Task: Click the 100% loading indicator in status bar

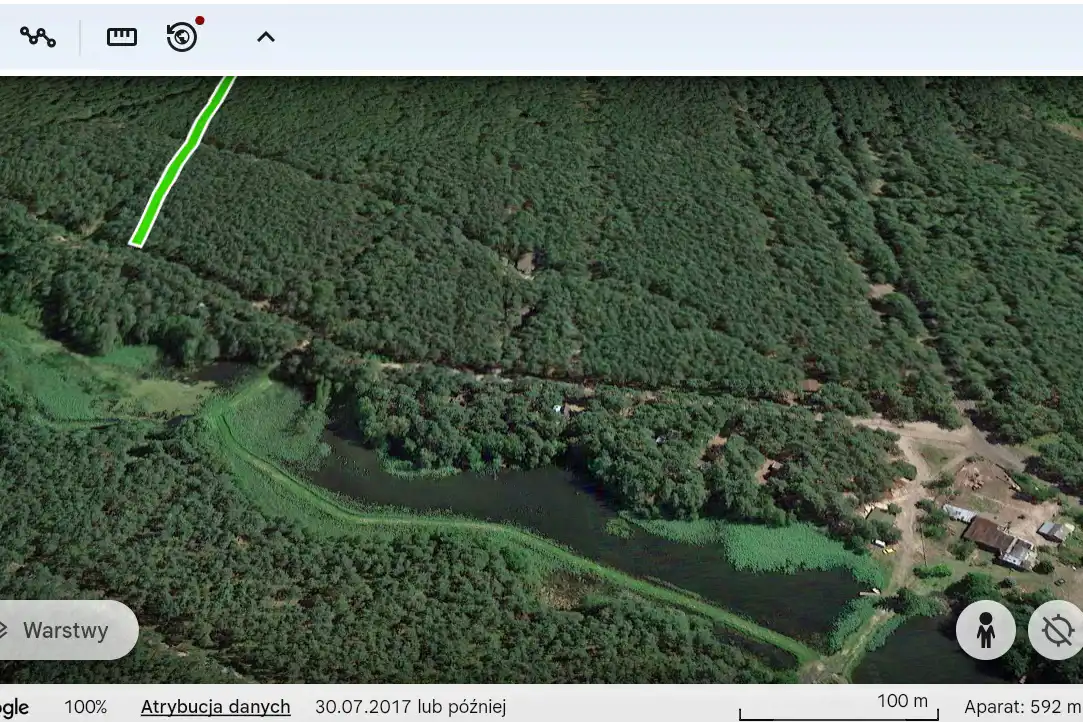Action: (x=86, y=707)
